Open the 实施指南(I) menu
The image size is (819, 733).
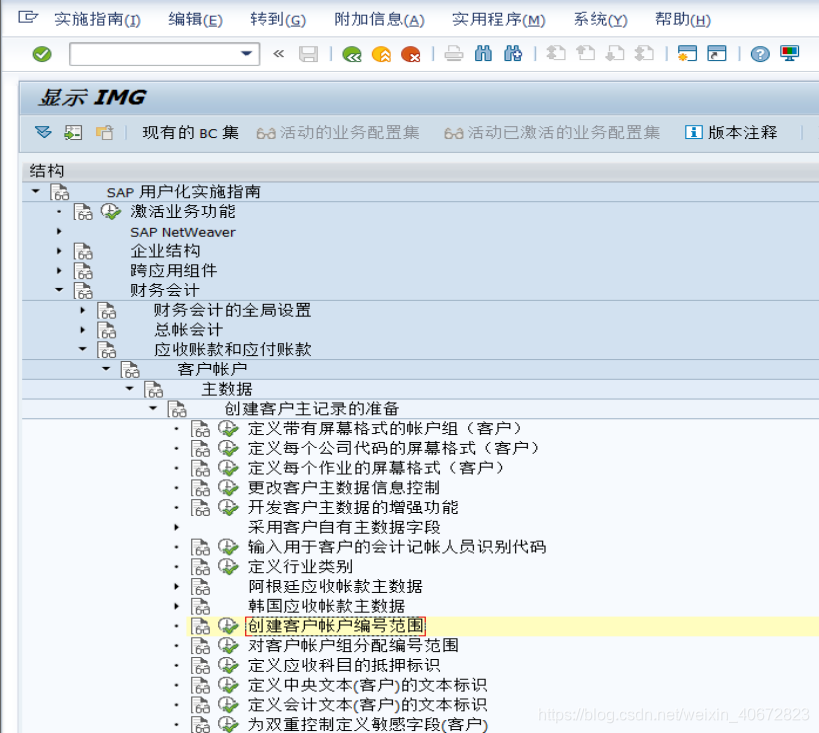[x=97, y=20]
